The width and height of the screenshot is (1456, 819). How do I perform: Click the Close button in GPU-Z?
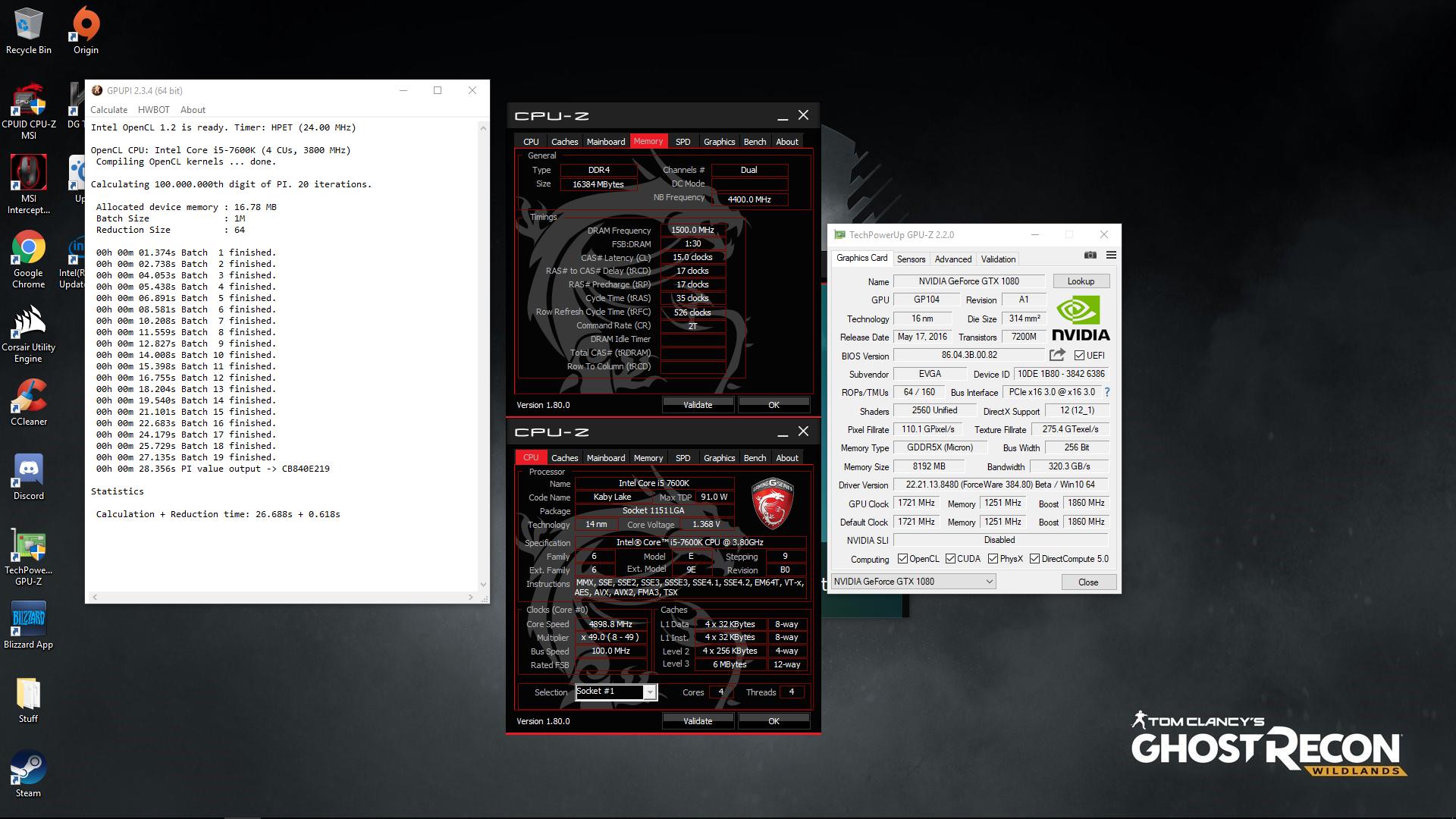tap(1088, 582)
